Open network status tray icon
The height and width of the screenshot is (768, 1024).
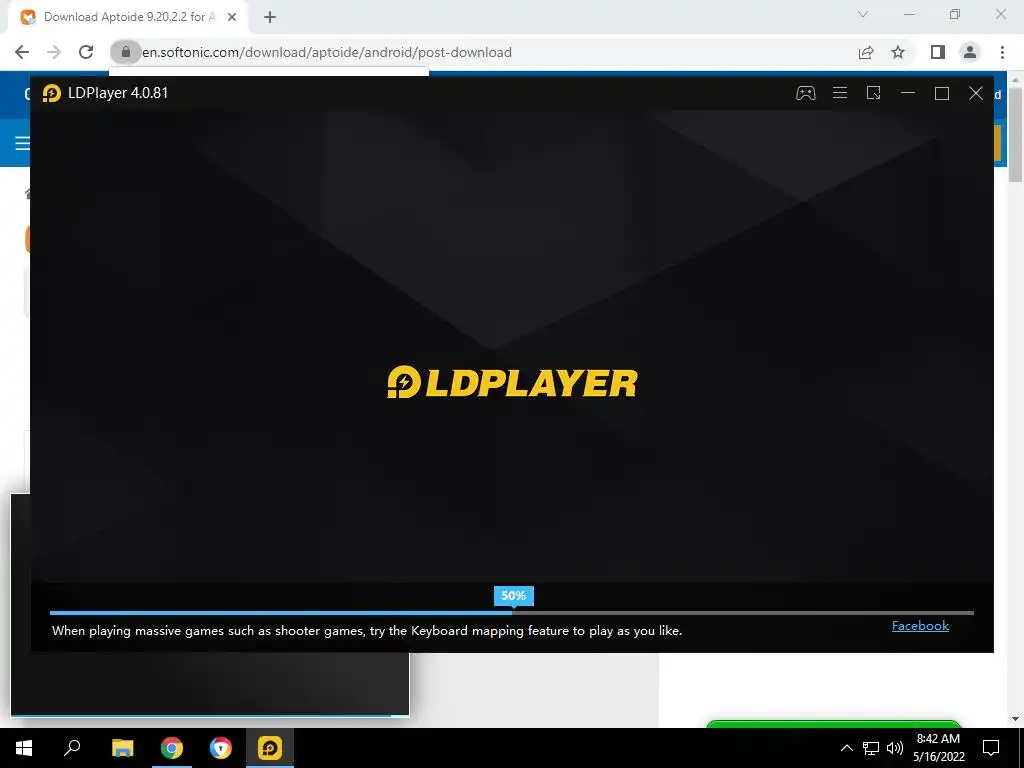871,748
